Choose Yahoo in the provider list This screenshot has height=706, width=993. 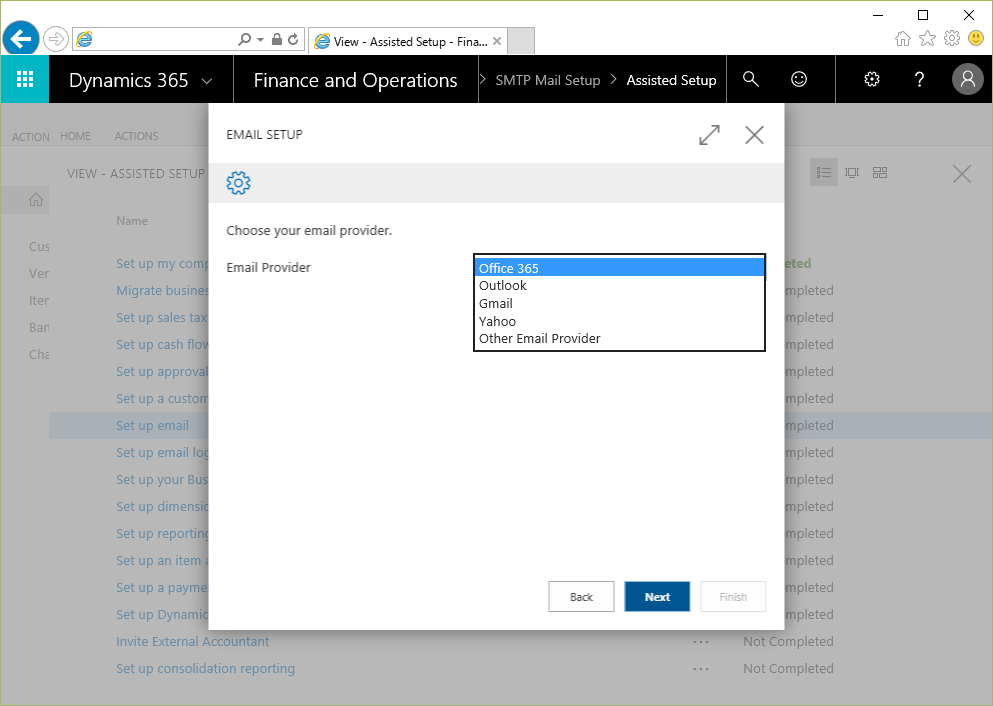tap(619, 321)
